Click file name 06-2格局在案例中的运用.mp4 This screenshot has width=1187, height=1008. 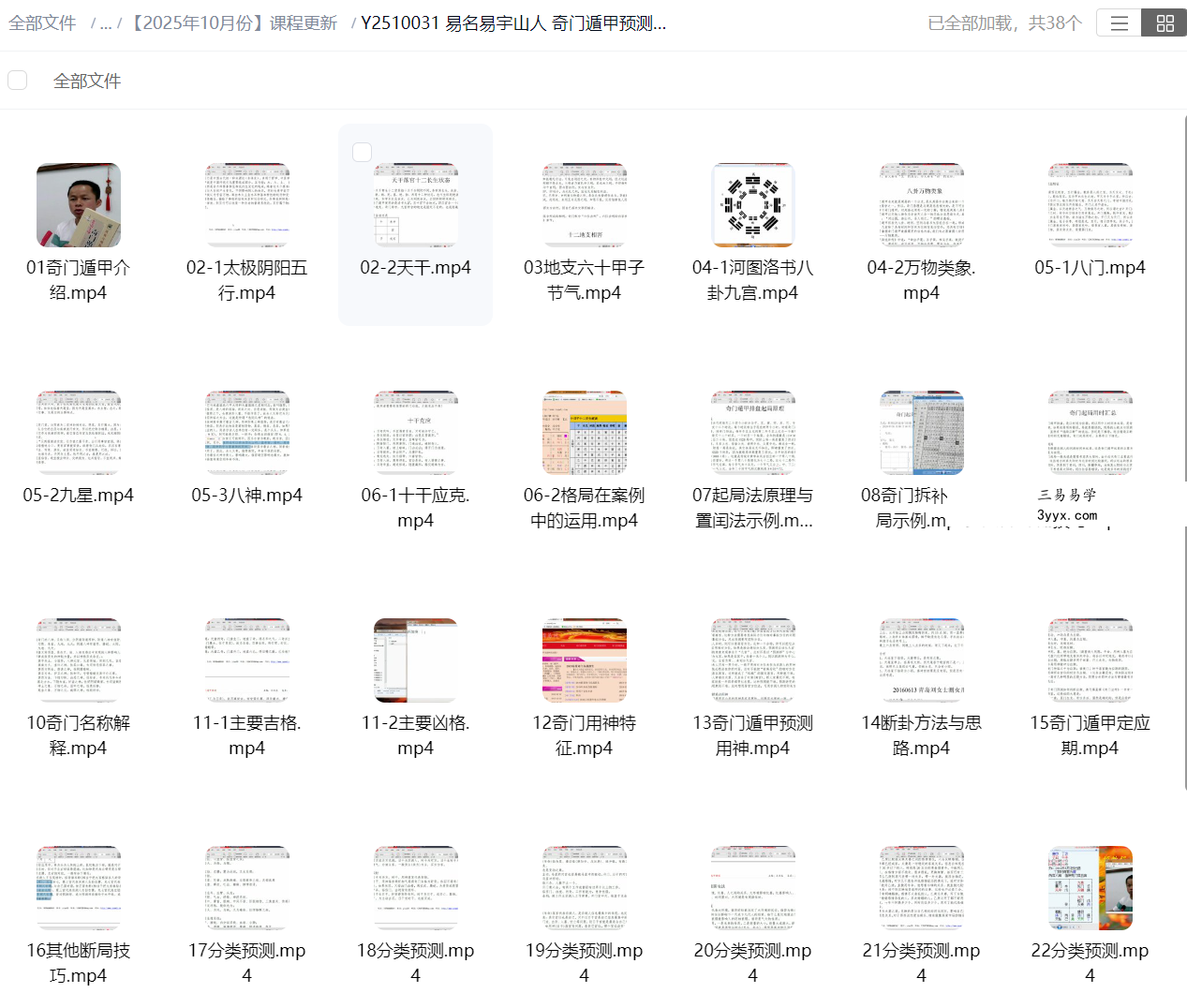pos(585,508)
